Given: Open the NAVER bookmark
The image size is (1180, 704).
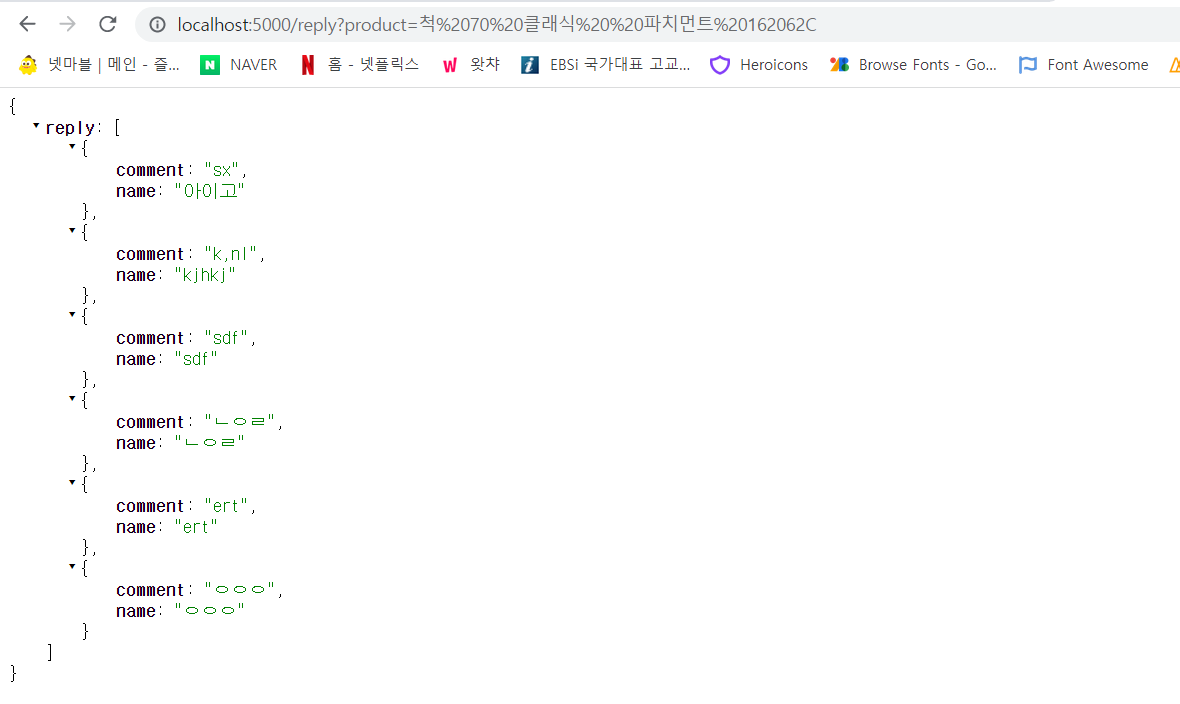Looking at the screenshot, I should point(239,65).
